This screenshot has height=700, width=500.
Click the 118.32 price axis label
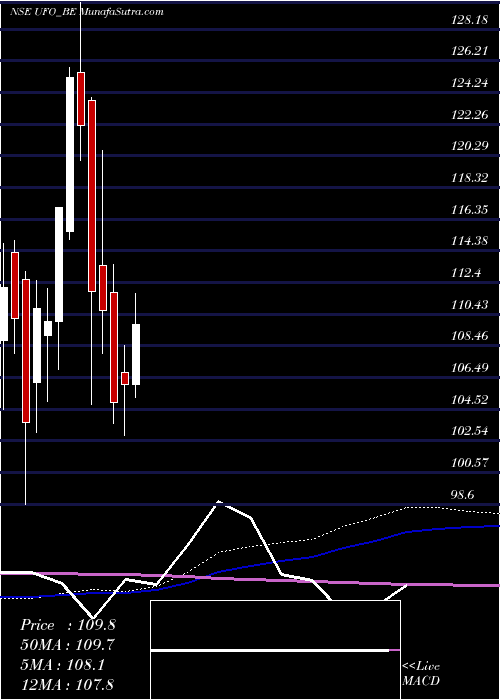(469, 178)
